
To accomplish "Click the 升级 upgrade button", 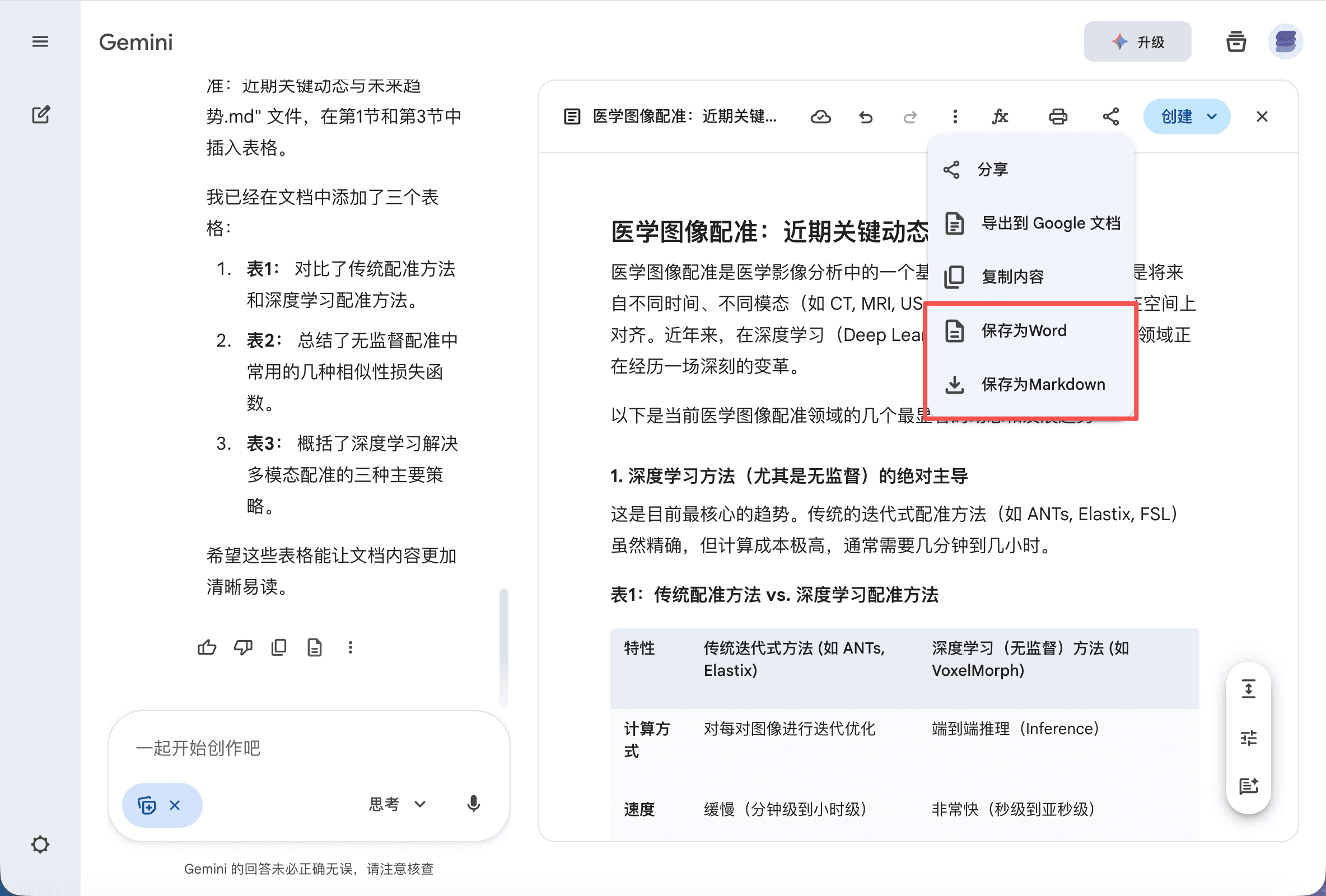I will (1137, 41).
